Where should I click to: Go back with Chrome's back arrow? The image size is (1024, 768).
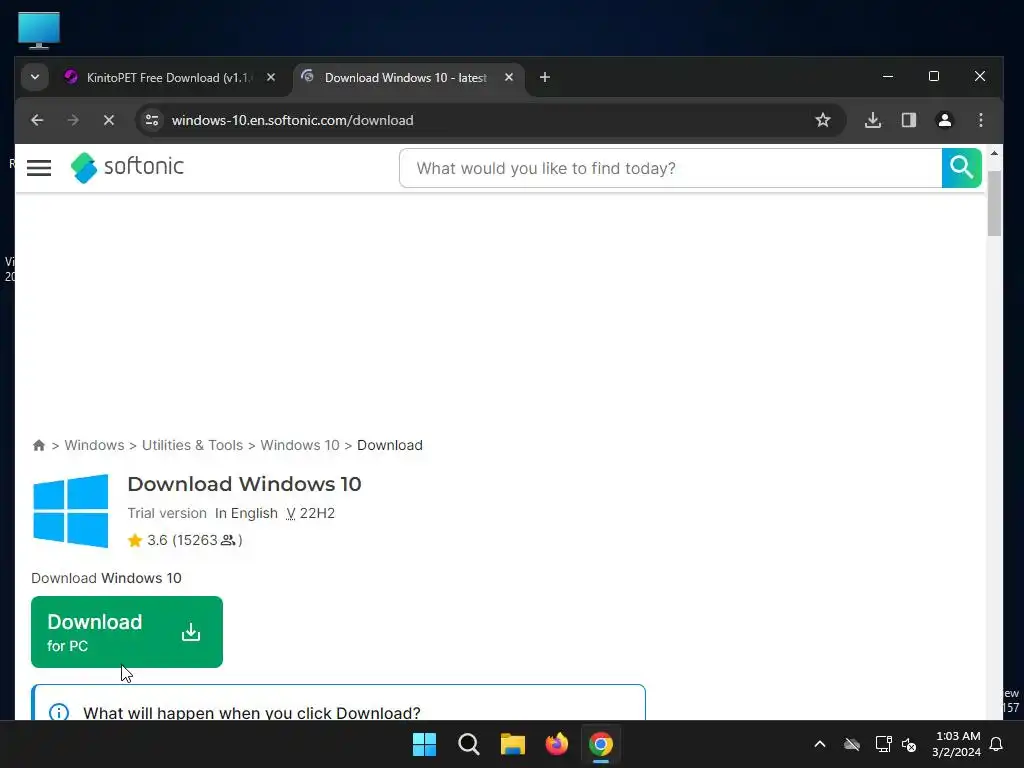click(x=37, y=120)
